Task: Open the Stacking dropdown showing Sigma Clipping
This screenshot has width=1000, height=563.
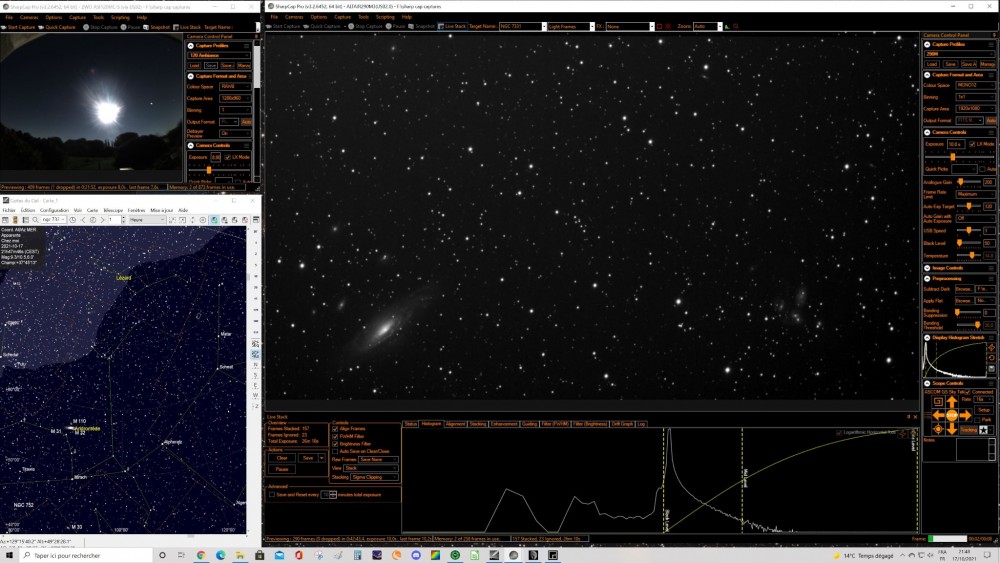Action: pyautogui.click(x=374, y=477)
